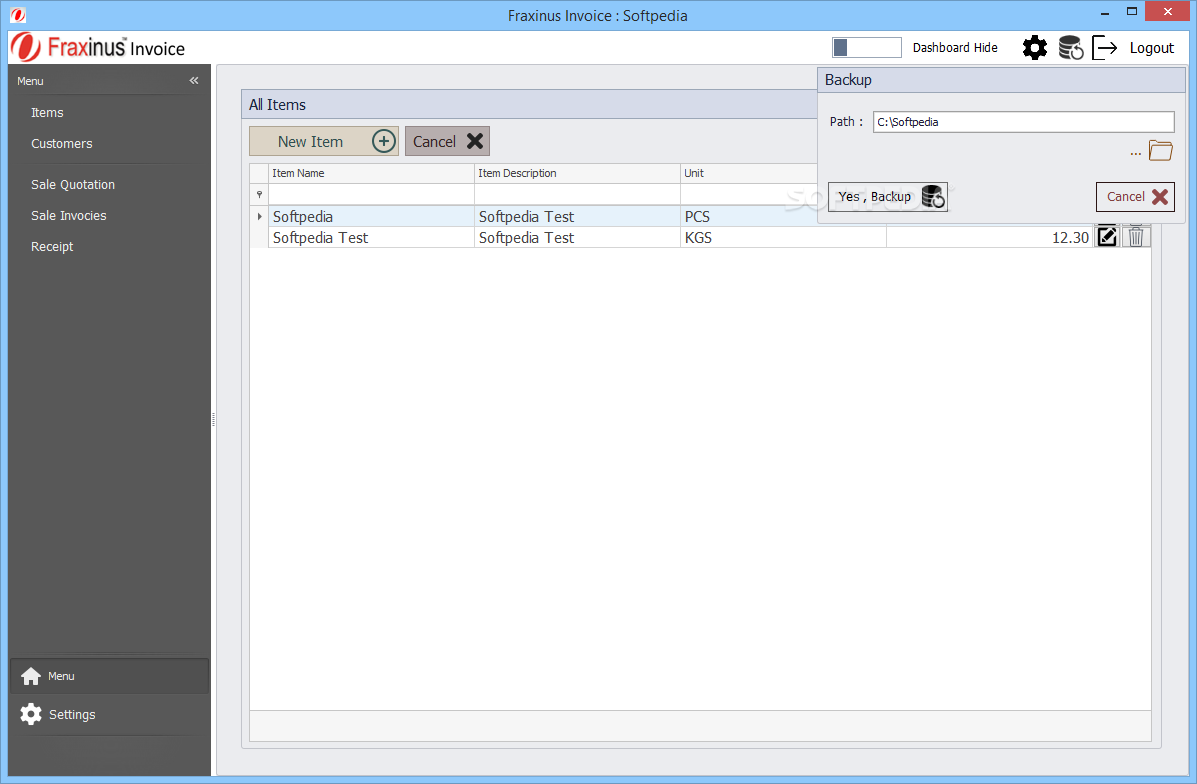Expand the Softpedia row indicator arrow
Image resolution: width=1197 pixels, height=784 pixels.
click(x=260, y=217)
